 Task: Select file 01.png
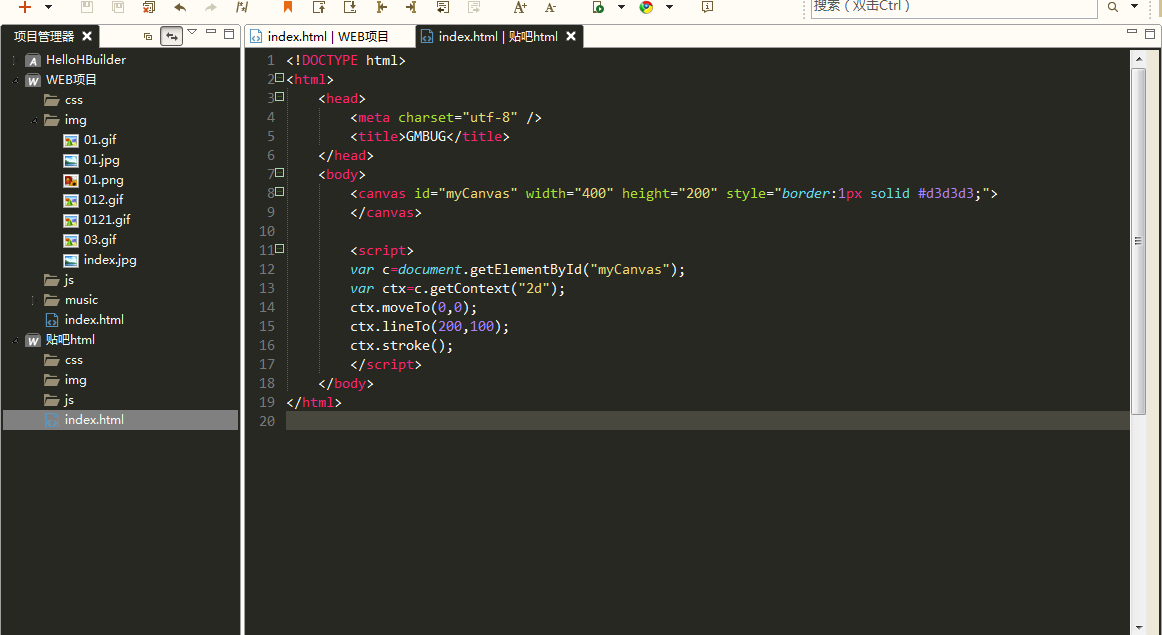104,179
